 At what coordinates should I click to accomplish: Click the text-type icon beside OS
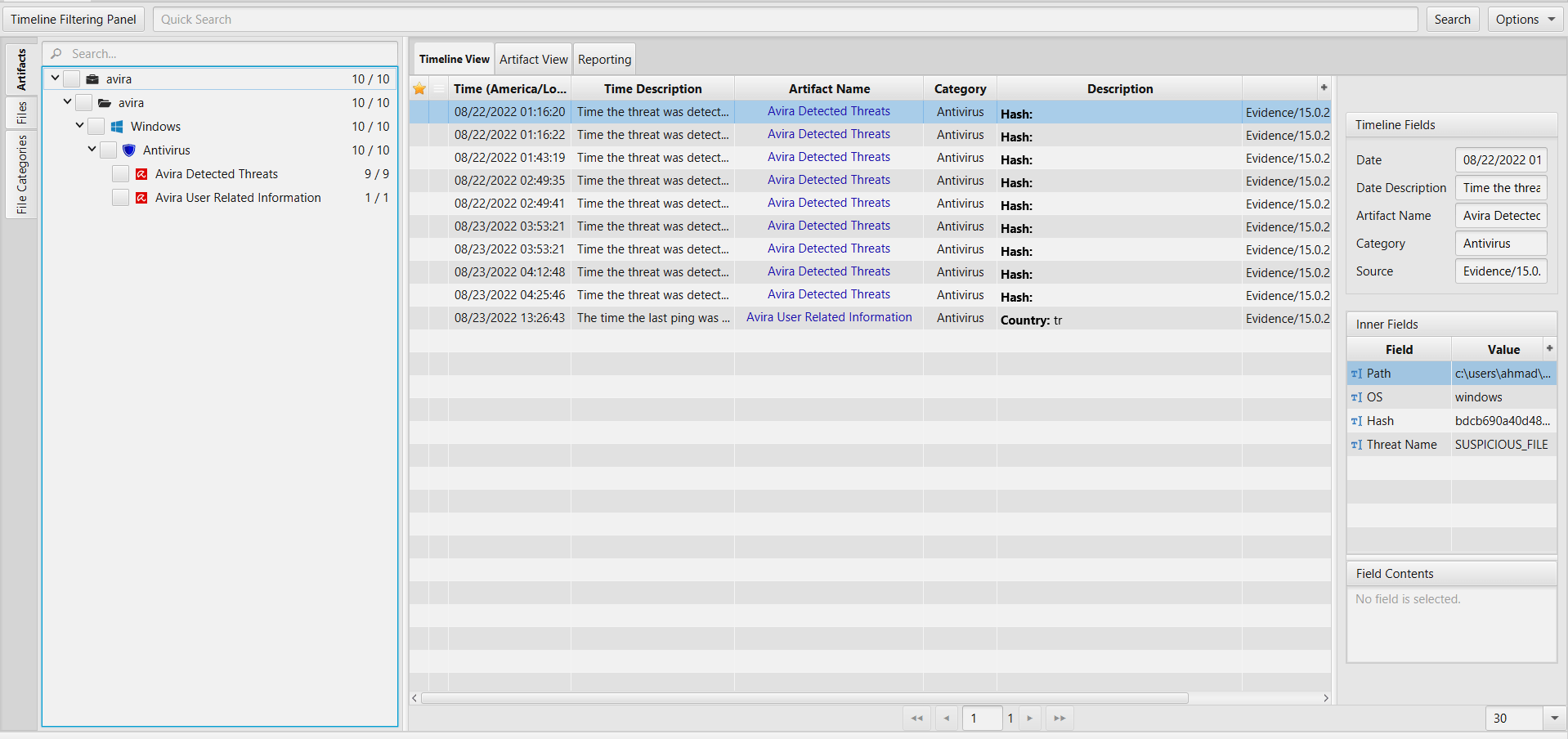pos(1356,397)
